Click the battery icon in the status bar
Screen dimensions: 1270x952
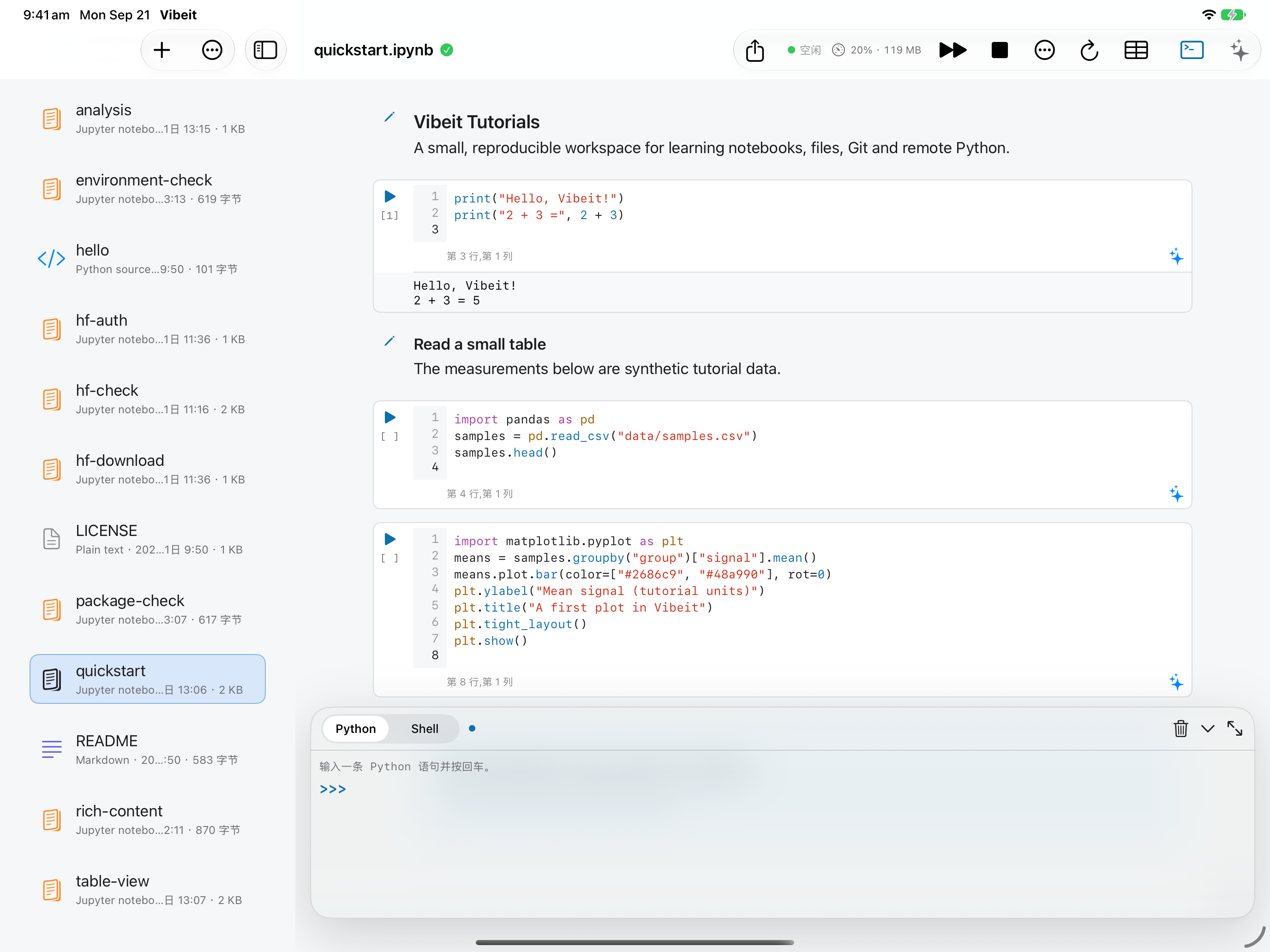(x=1233, y=15)
